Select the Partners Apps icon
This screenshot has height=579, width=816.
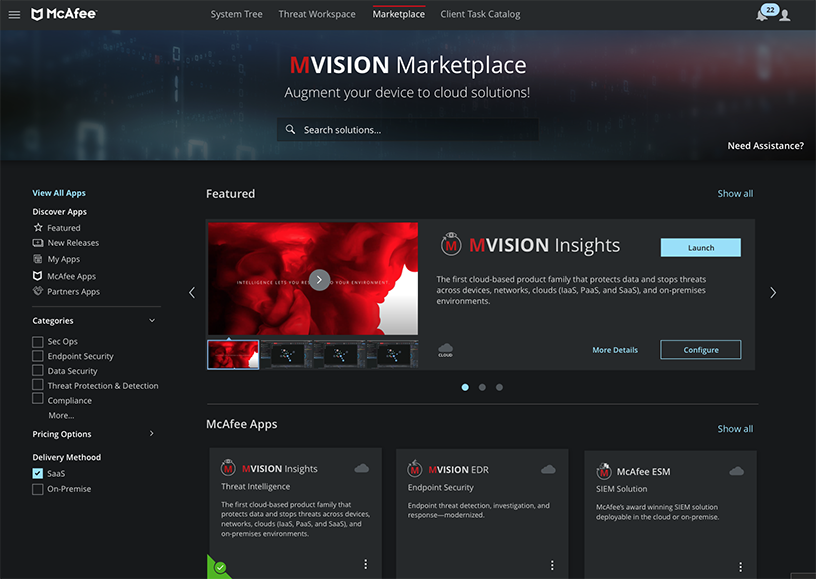click(x=37, y=291)
